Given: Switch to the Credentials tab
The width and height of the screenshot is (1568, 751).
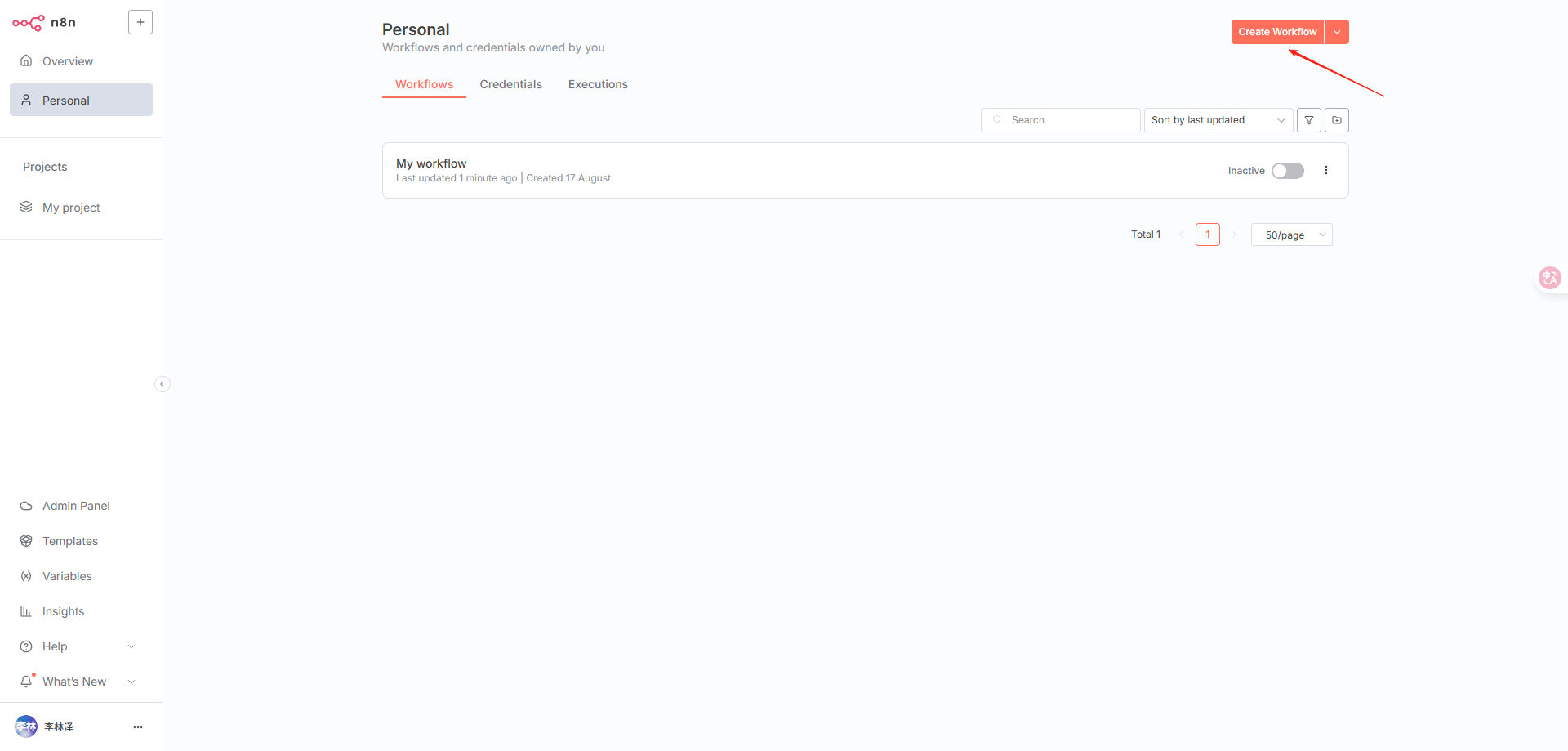Looking at the screenshot, I should click(510, 84).
